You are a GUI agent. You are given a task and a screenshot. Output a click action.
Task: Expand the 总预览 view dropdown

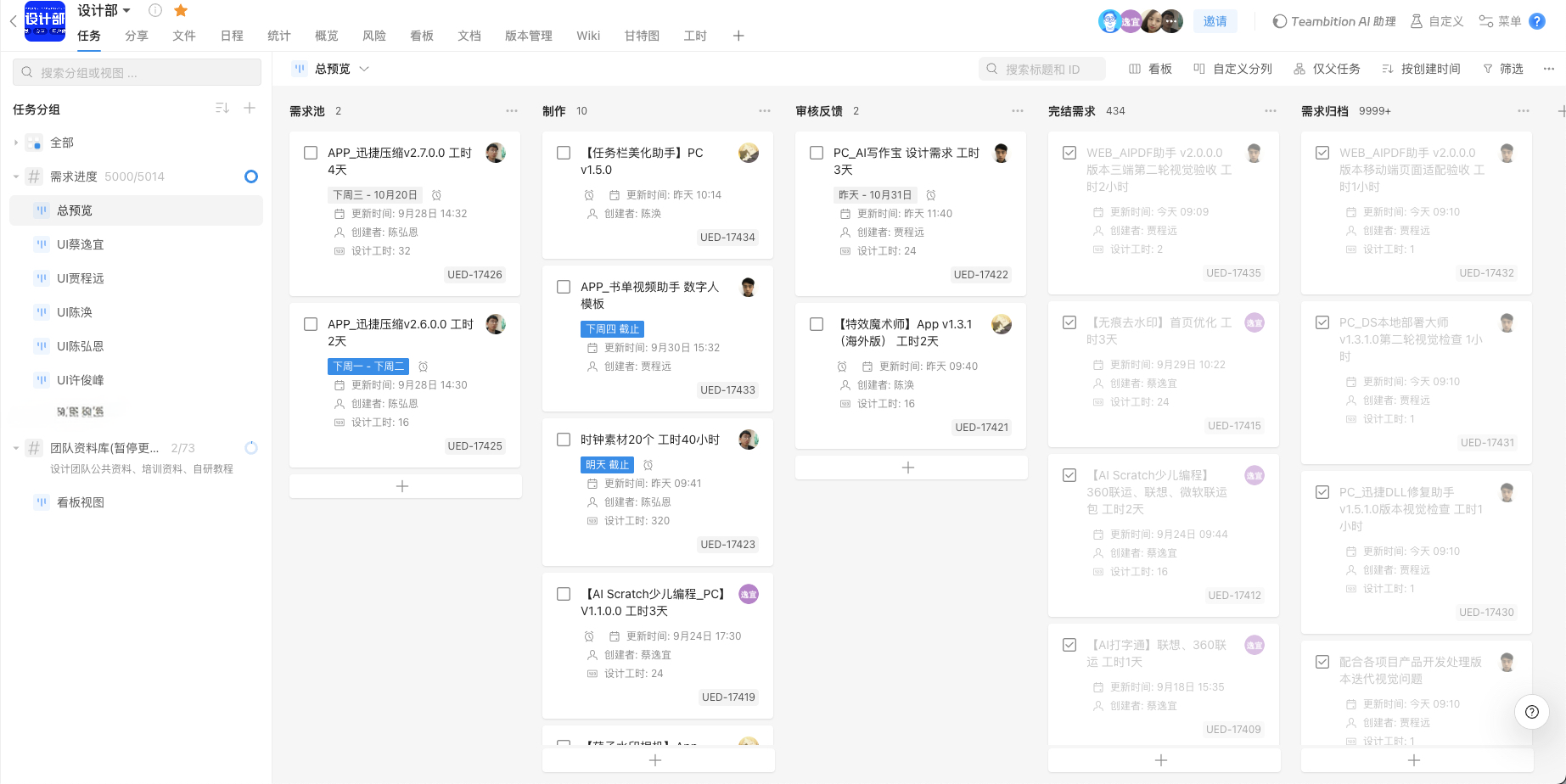pyautogui.click(x=364, y=69)
